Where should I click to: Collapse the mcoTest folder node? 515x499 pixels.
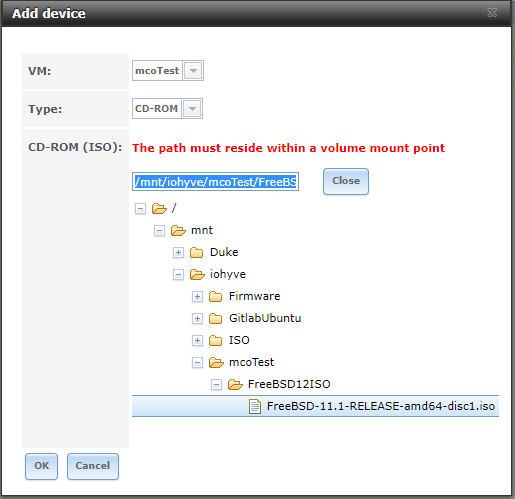(197, 363)
